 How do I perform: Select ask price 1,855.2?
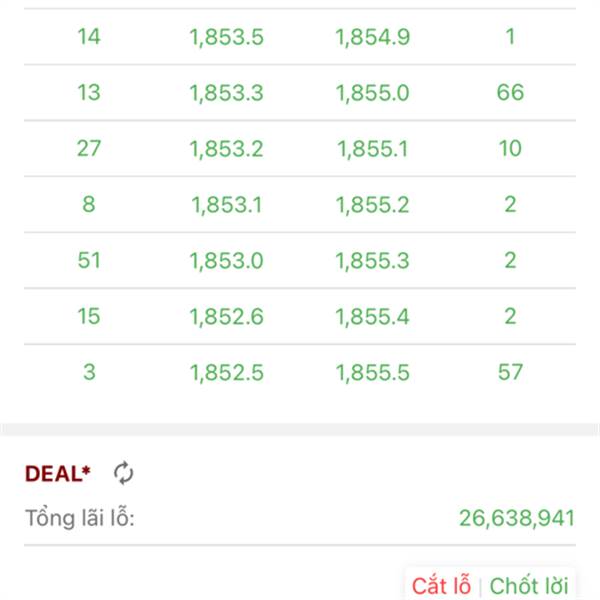pos(373,205)
